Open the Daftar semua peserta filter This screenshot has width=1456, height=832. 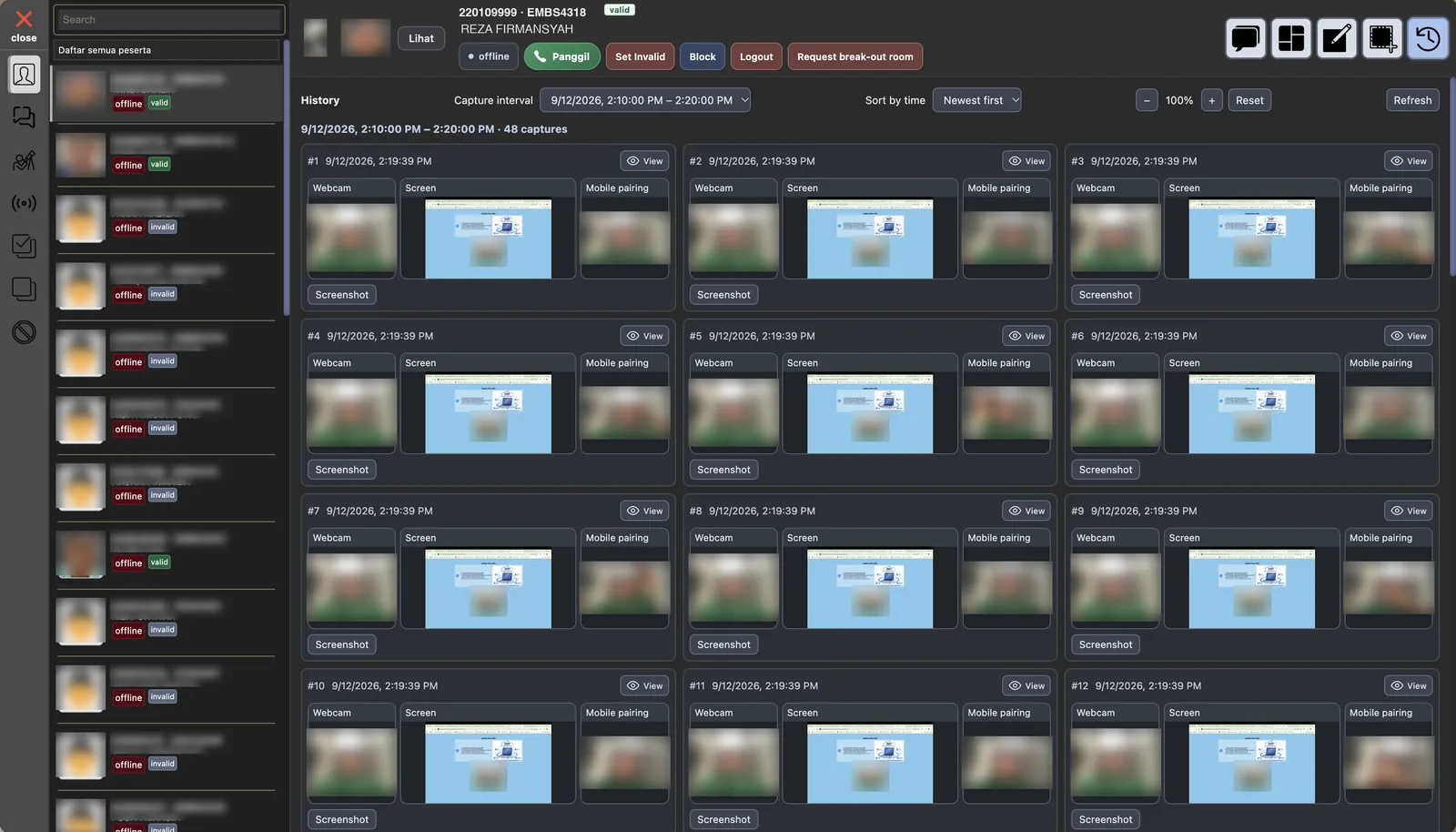tap(167, 50)
